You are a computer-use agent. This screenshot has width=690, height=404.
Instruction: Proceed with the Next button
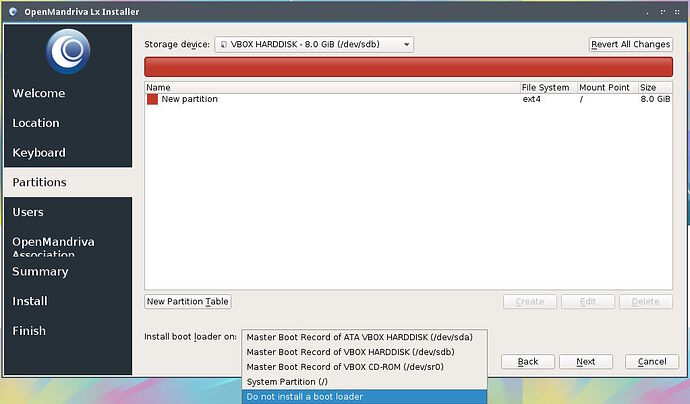(586, 362)
